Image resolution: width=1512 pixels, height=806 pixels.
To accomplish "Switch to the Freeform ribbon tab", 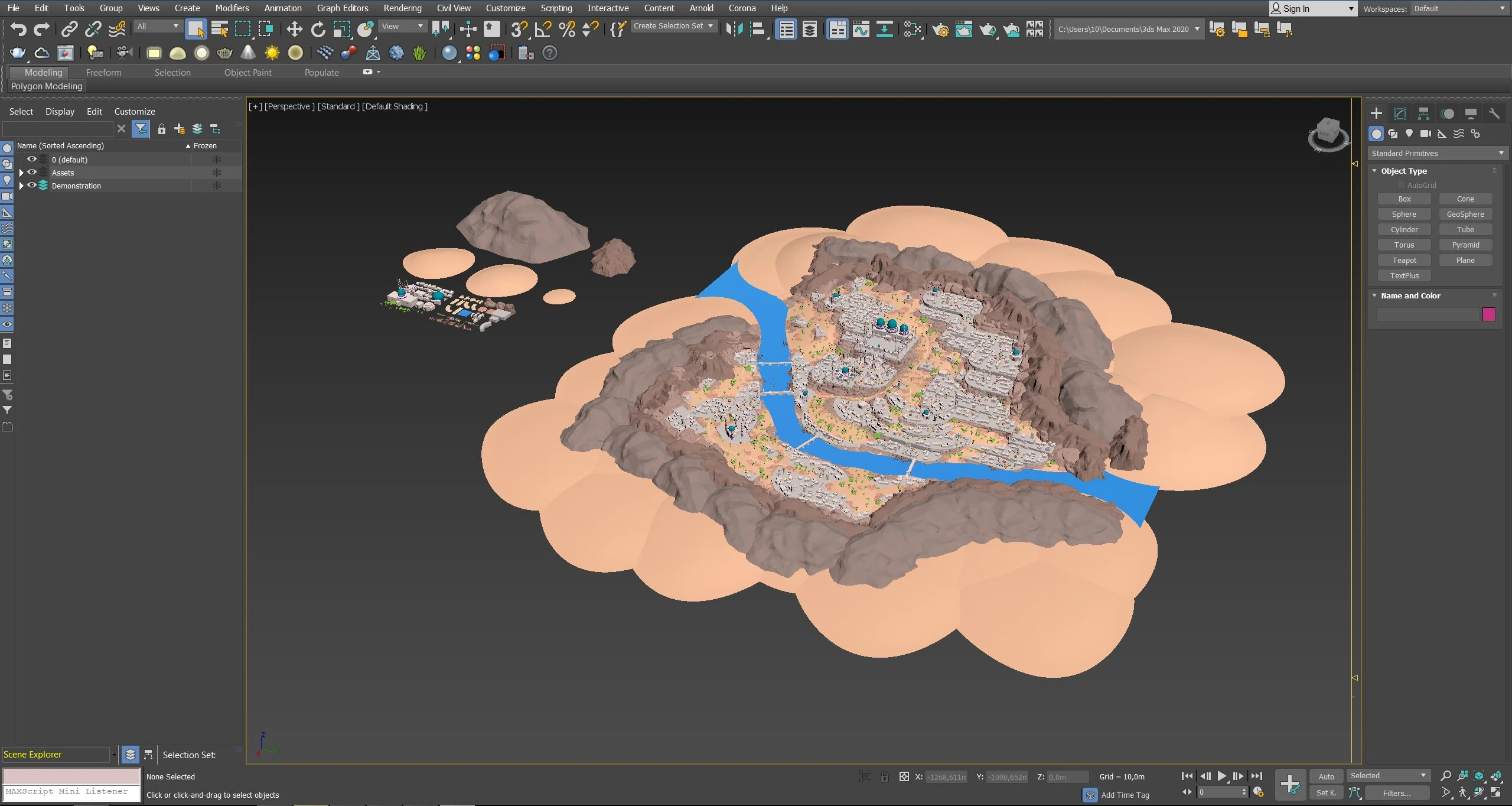I will point(103,72).
